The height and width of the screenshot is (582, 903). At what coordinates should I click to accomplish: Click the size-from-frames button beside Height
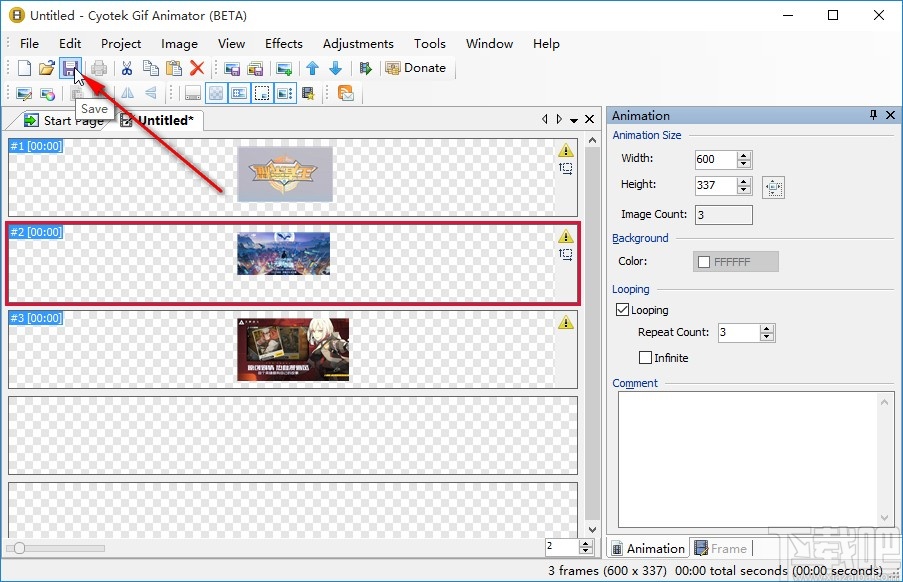click(773, 187)
